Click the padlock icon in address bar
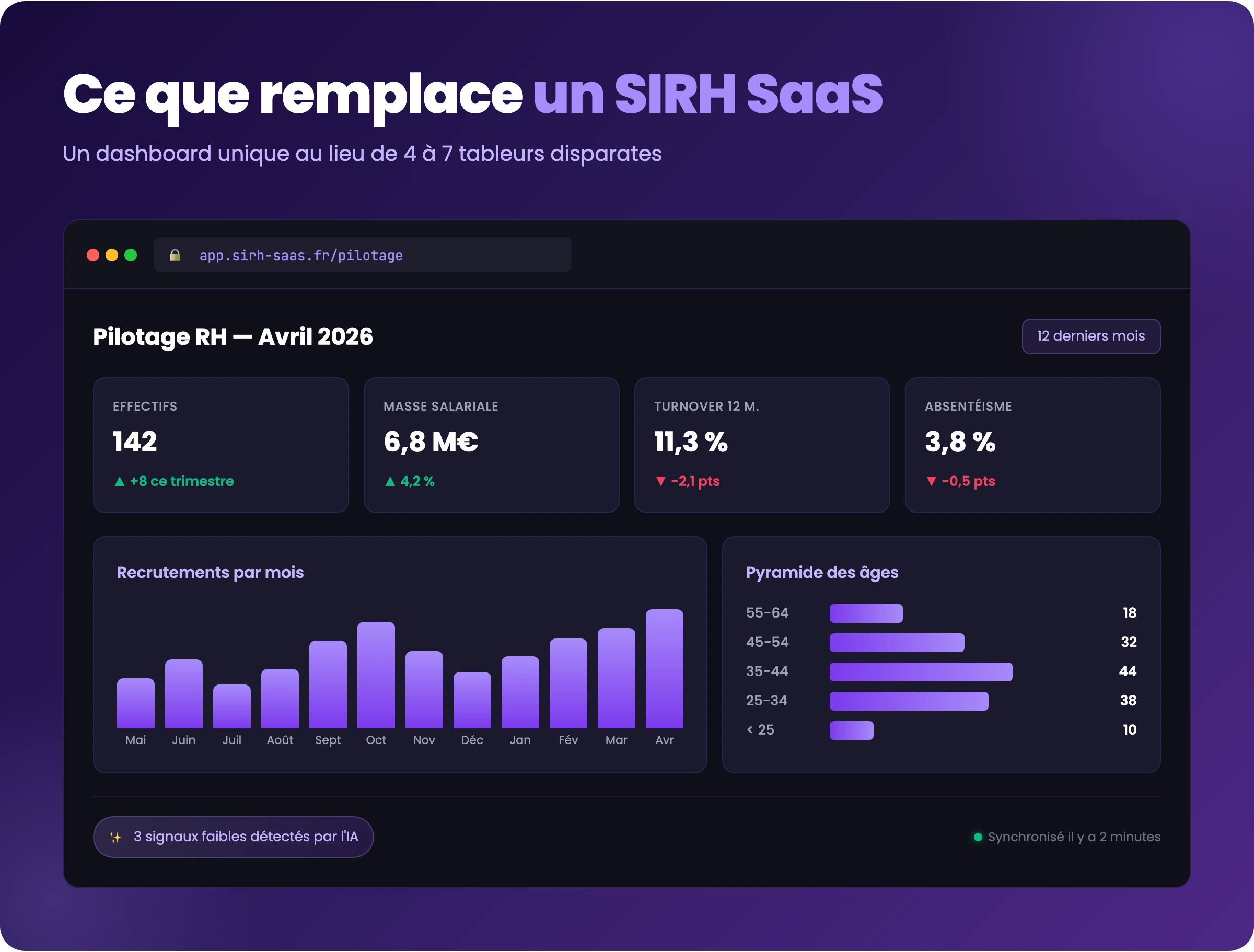The image size is (1254, 952). (x=175, y=255)
